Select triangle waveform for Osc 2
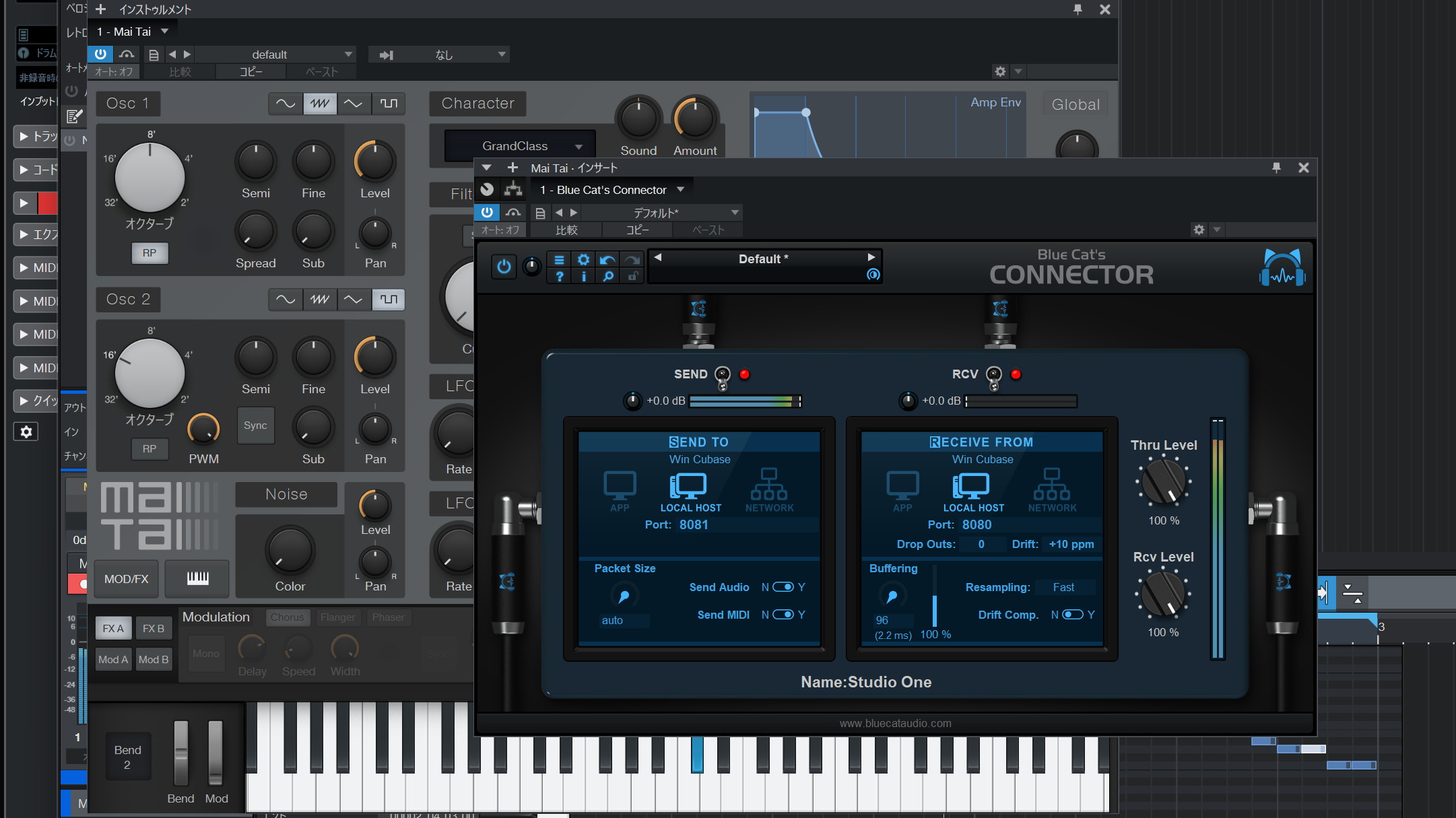1456x818 pixels. pyautogui.click(x=354, y=300)
